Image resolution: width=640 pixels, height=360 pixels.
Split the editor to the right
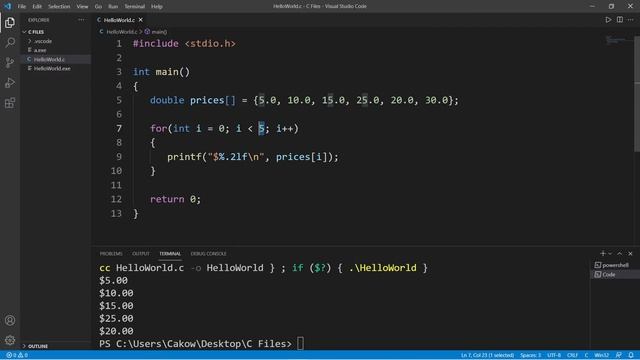pos(620,20)
